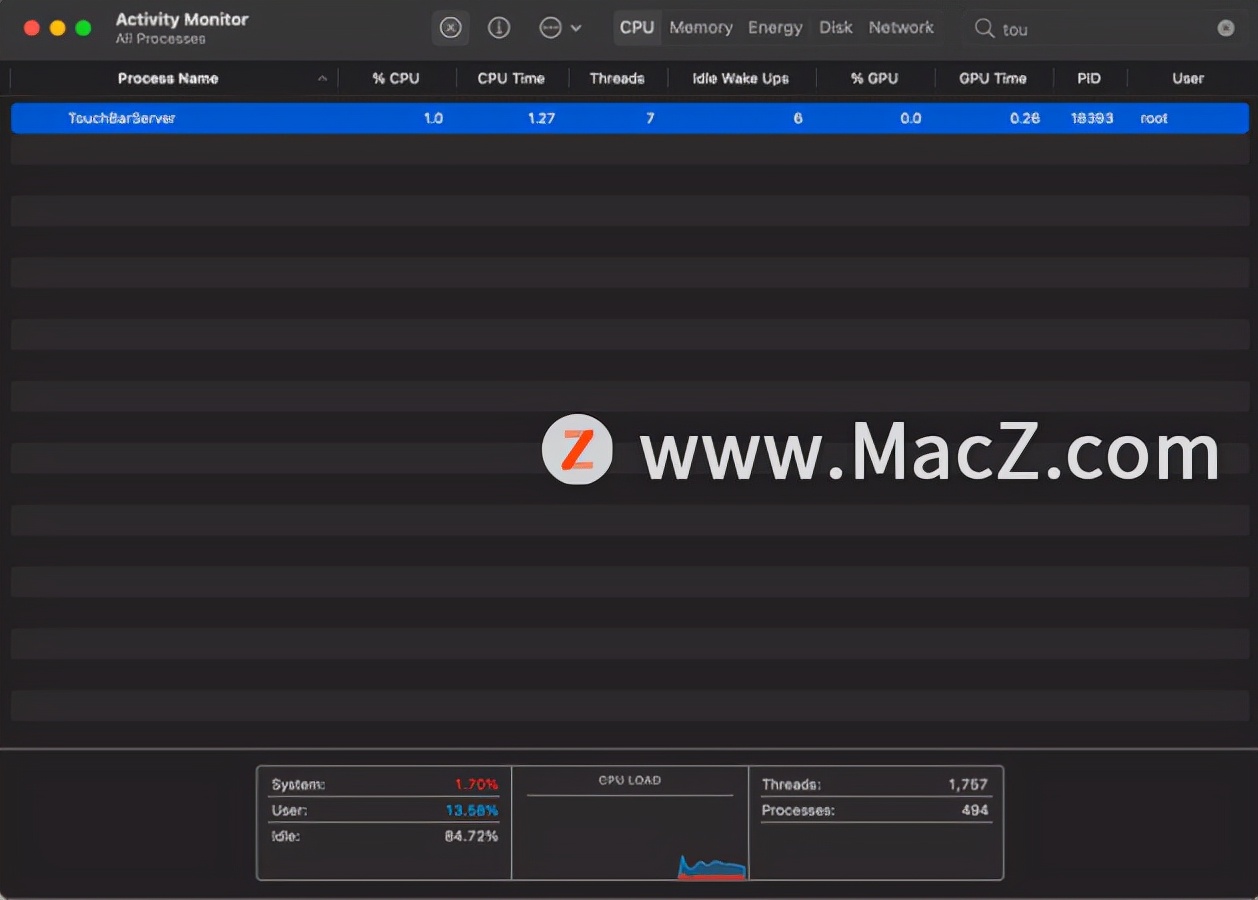Sort processes by the PID column
1258x900 pixels.
(x=1089, y=78)
